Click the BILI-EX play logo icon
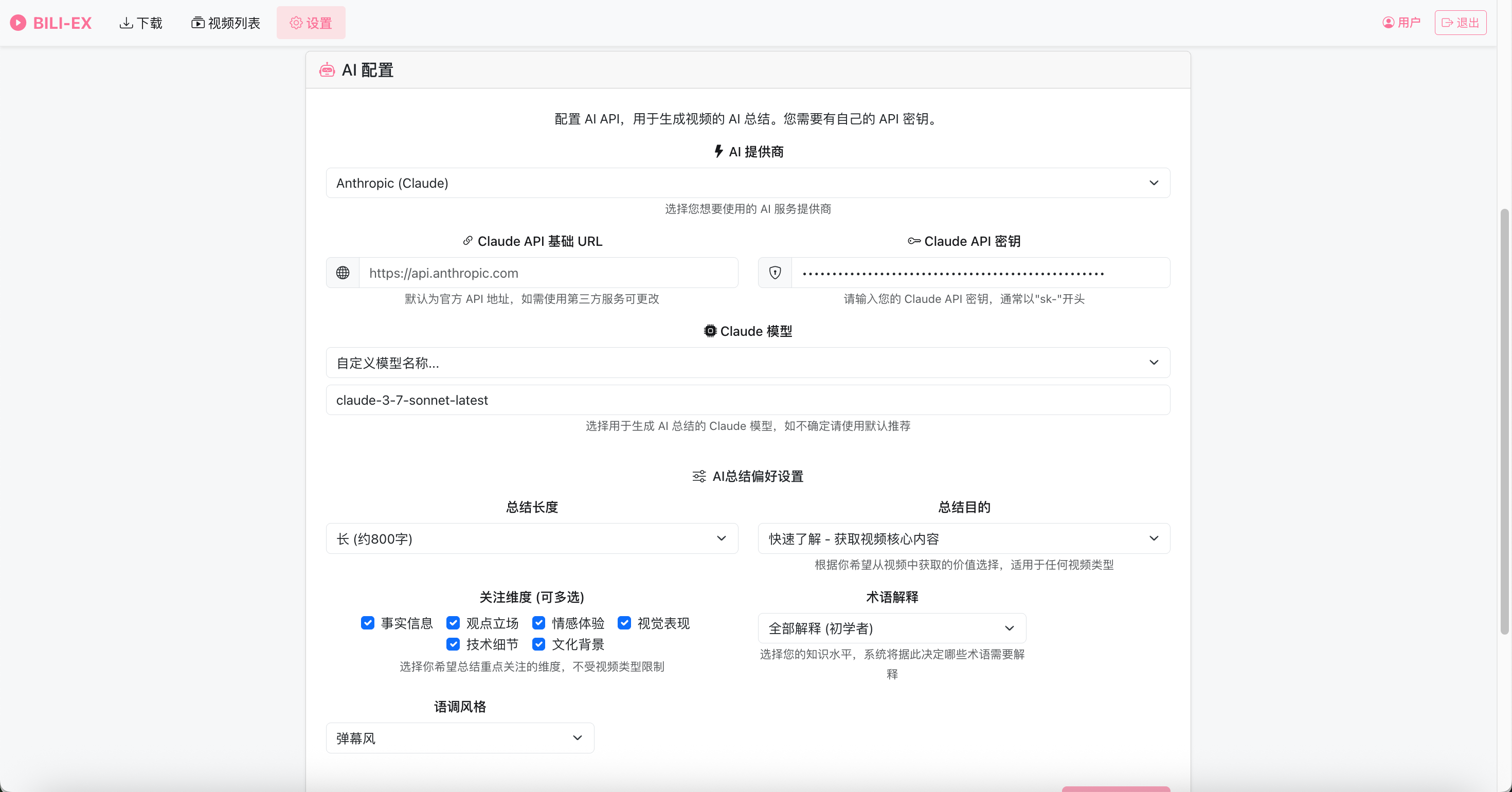Viewport: 1512px width, 792px height. 18,23
